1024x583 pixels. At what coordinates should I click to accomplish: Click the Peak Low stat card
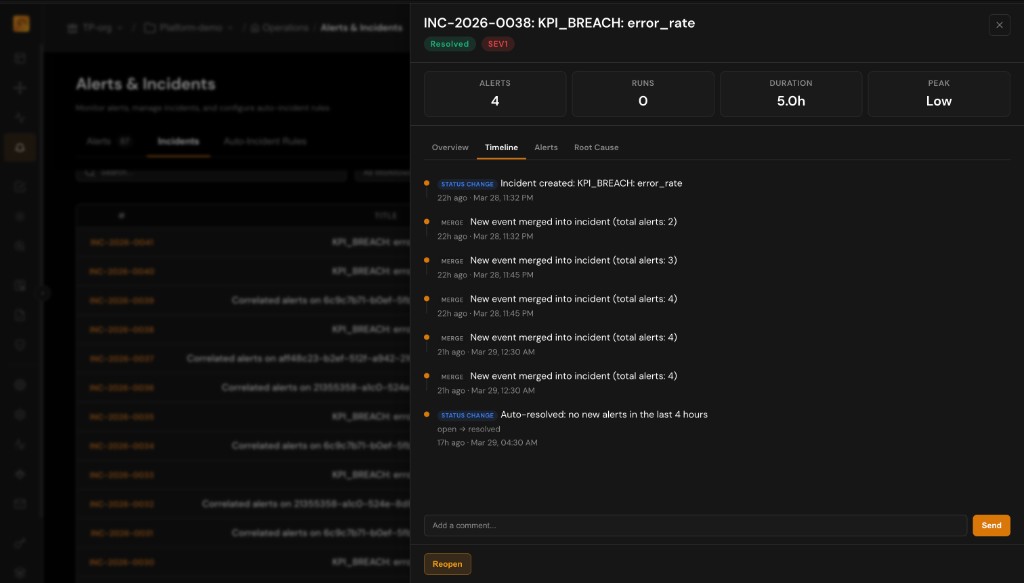point(939,93)
